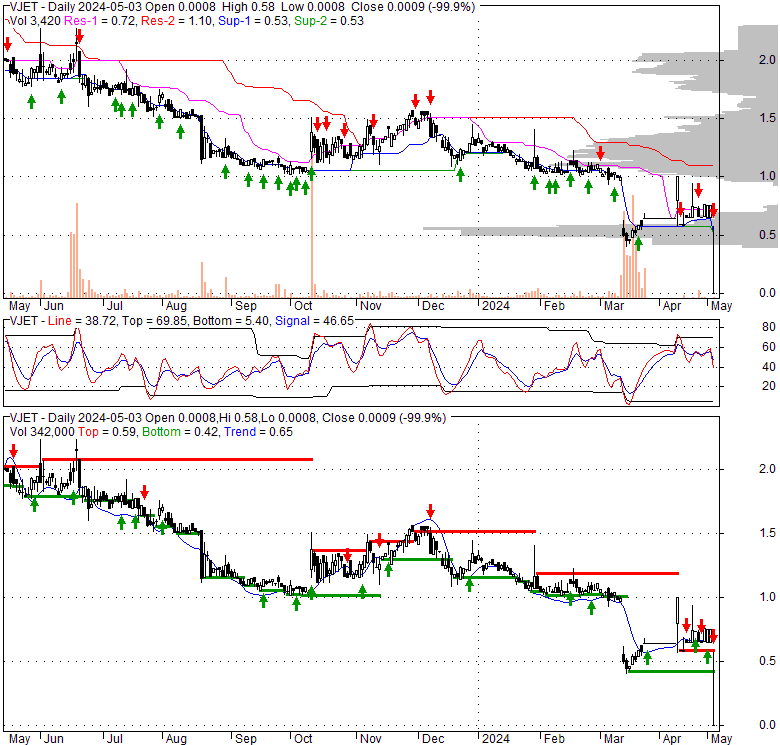Click 'Signal = 46.65' in oscillator legend
Screen dimensions: 780x745
(314, 321)
